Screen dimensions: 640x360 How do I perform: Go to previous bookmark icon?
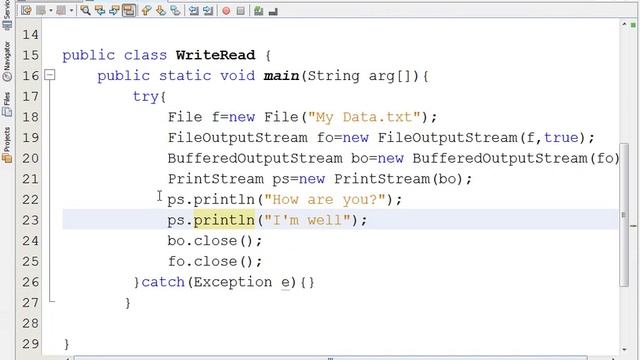pyautogui.click(x=147, y=11)
